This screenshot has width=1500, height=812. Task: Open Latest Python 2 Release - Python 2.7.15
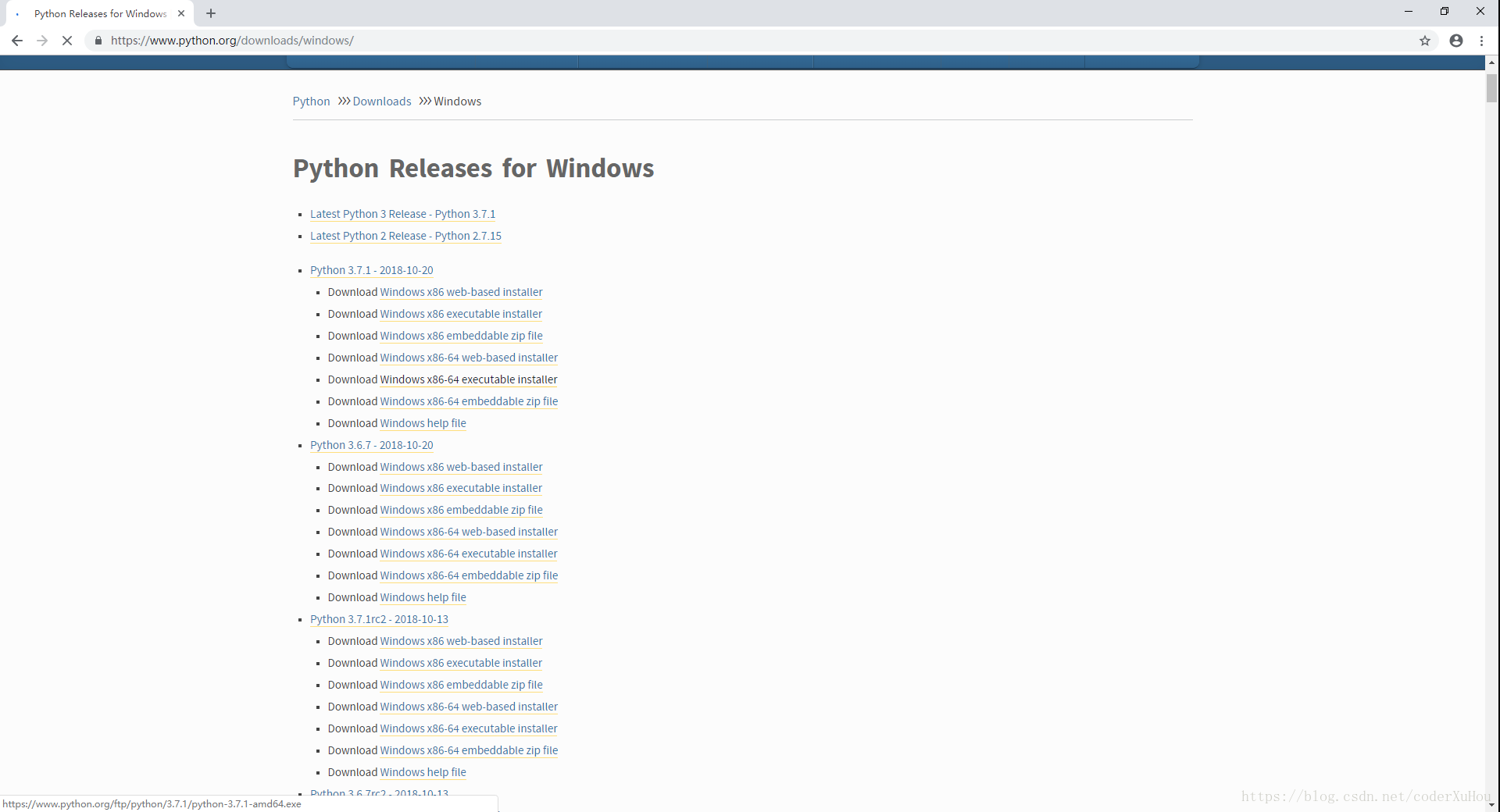(x=405, y=236)
